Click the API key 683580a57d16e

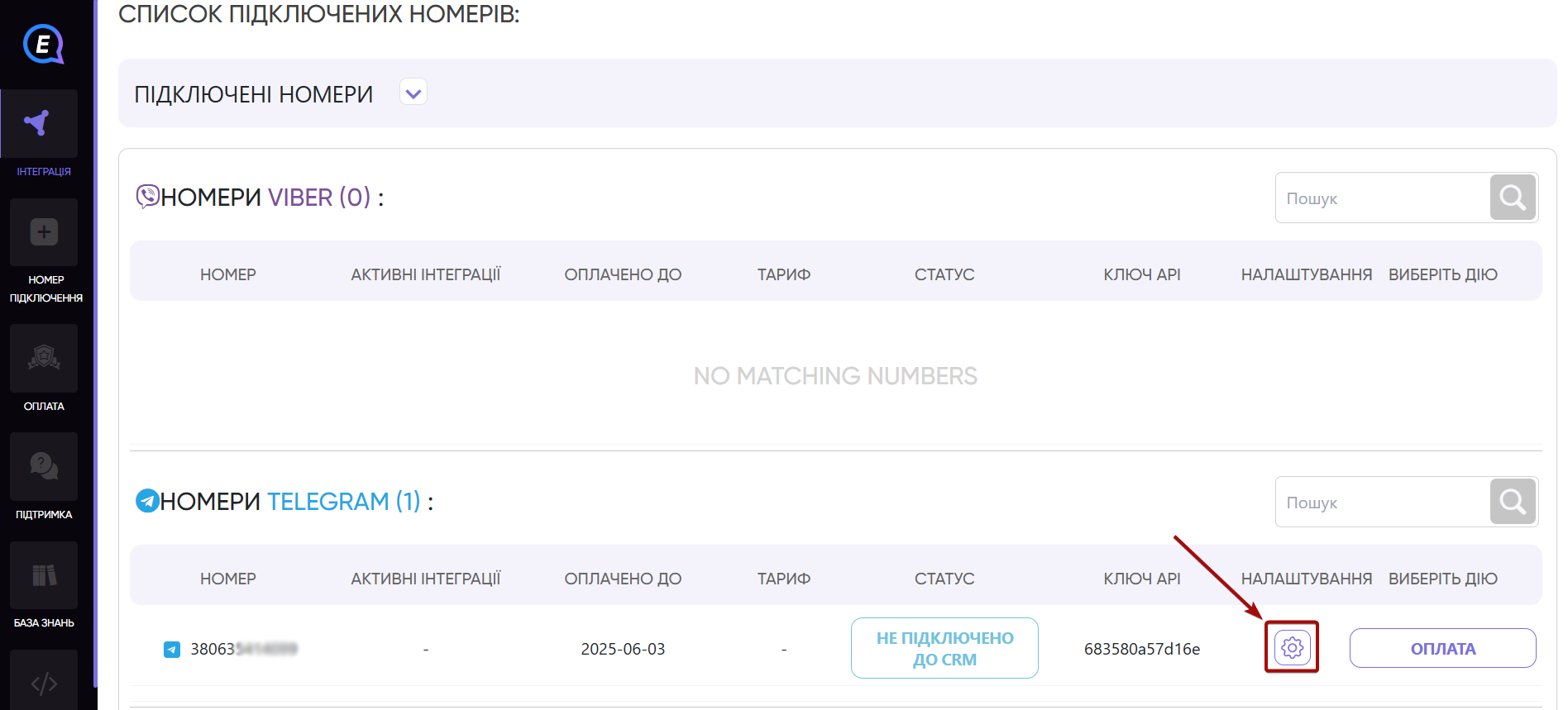tap(1141, 650)
